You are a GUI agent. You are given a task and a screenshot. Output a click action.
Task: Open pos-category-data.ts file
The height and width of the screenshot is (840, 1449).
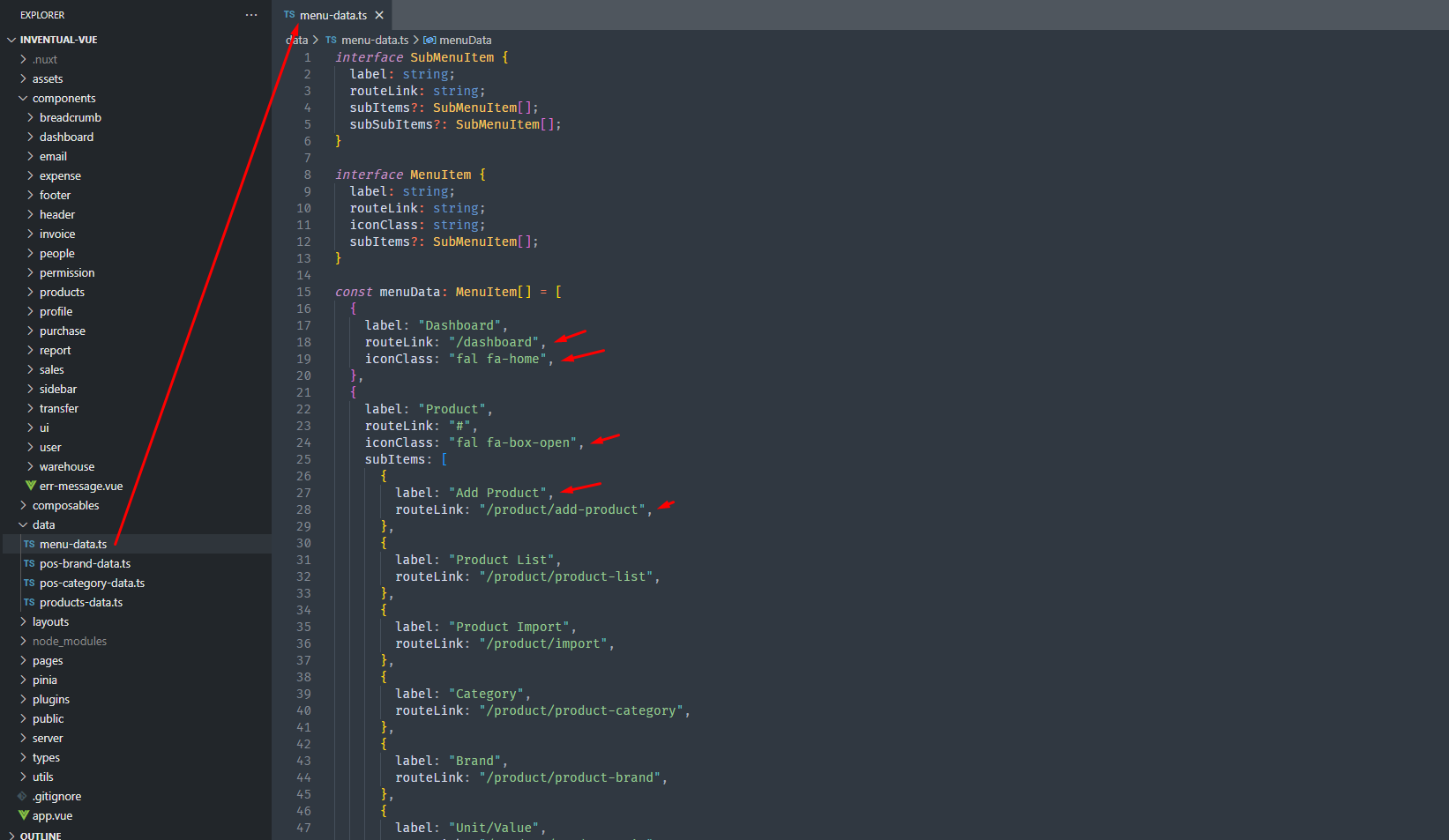pyautogui.click(x=92, y=583)
